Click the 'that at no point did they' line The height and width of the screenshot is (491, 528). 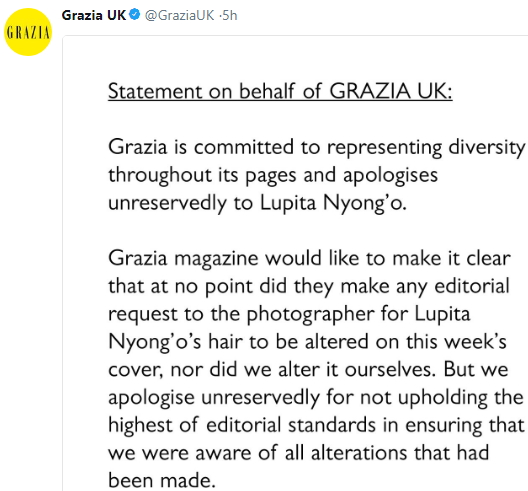[308, 287]
